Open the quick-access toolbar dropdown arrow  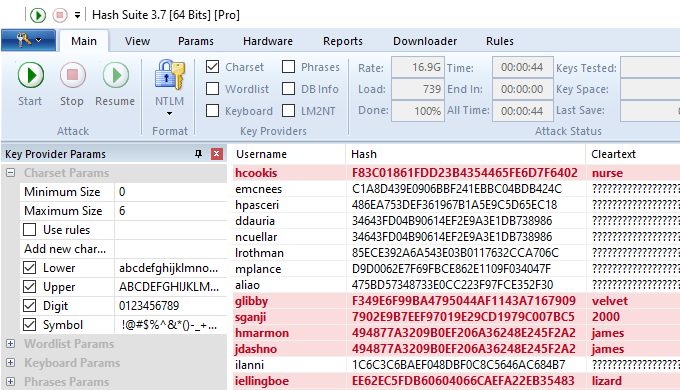point(77,15)
